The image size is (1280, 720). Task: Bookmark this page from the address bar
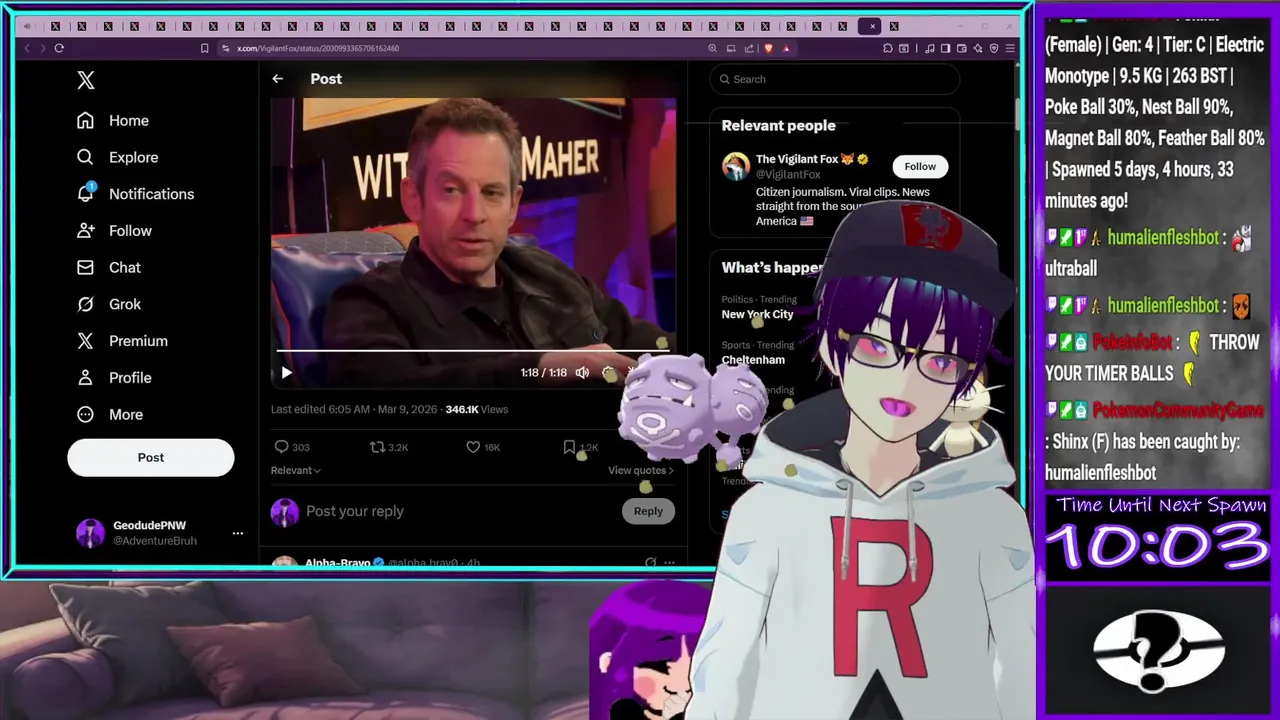pyautogui.click(x=204, y=48)
